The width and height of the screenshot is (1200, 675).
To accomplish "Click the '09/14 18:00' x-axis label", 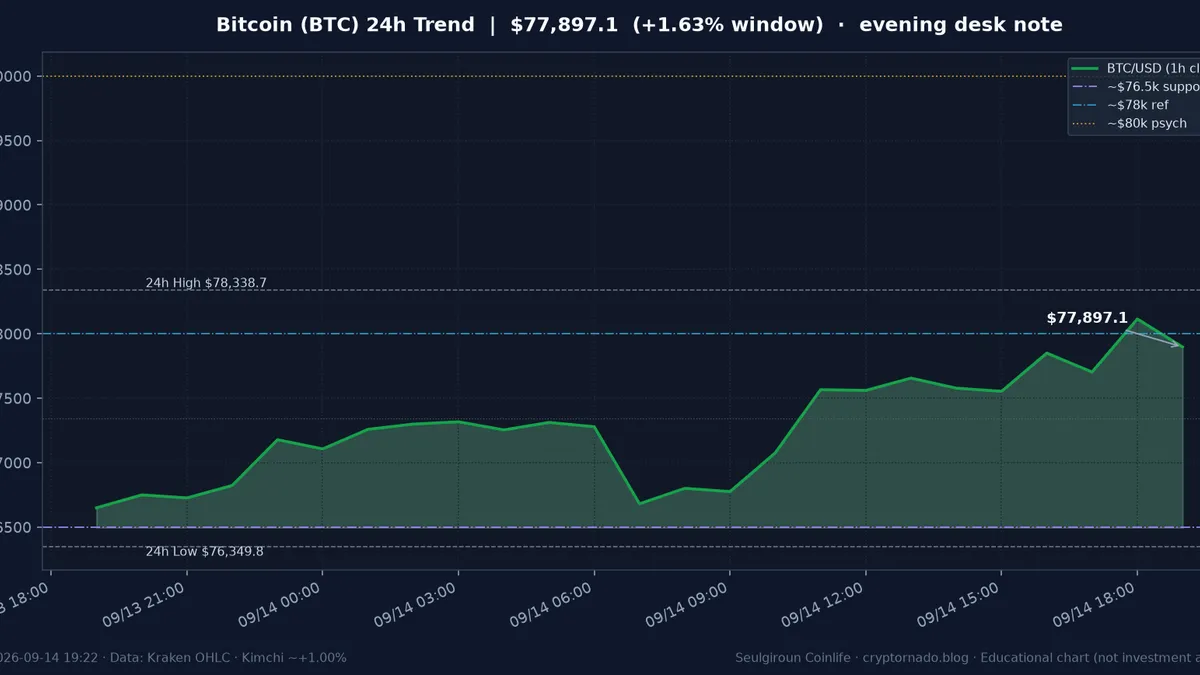I will click(x=1094, y=606).
